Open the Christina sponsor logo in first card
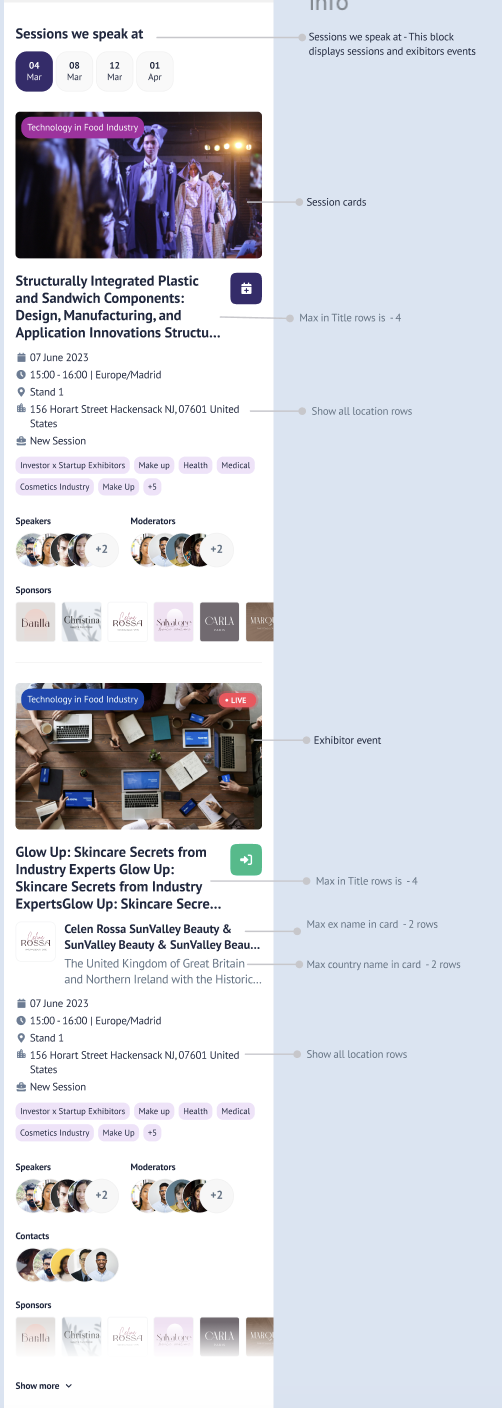Image resolution: width=502 pixels, height=1408 pixels. (x=82, y=622)
